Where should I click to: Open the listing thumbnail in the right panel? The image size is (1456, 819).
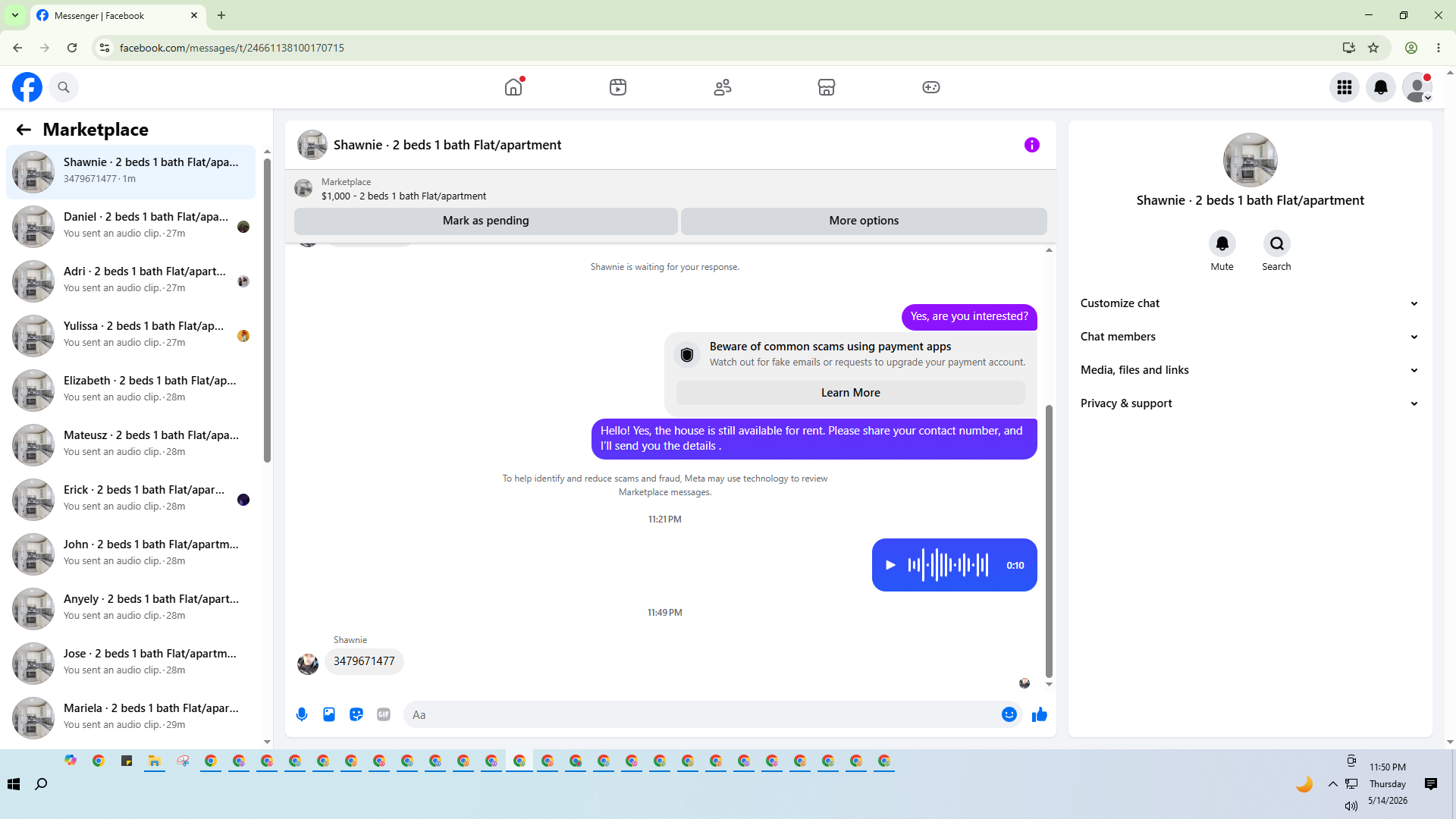[x=1250, y=160]
